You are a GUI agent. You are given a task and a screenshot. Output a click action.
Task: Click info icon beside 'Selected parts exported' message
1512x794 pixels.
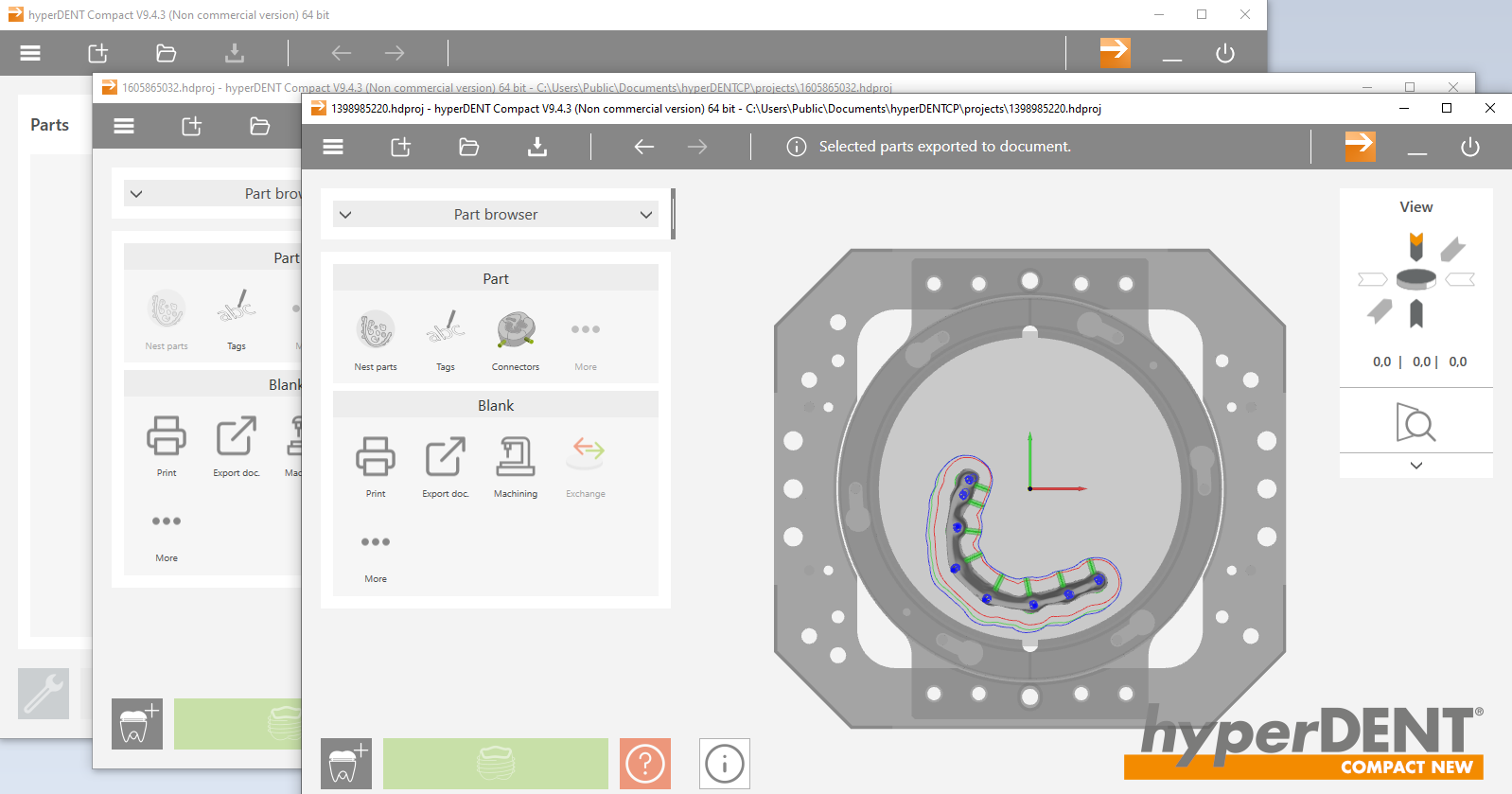pos(797,147)
